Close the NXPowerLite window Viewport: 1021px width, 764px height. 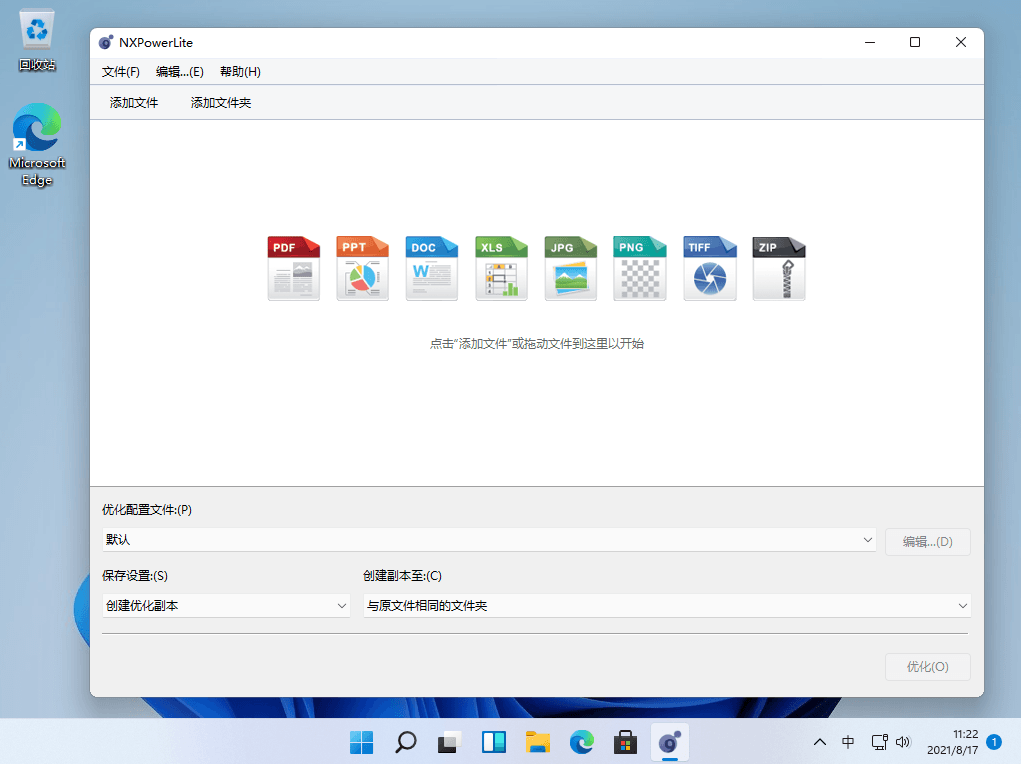pyautogui.click(x=960, y=42)
